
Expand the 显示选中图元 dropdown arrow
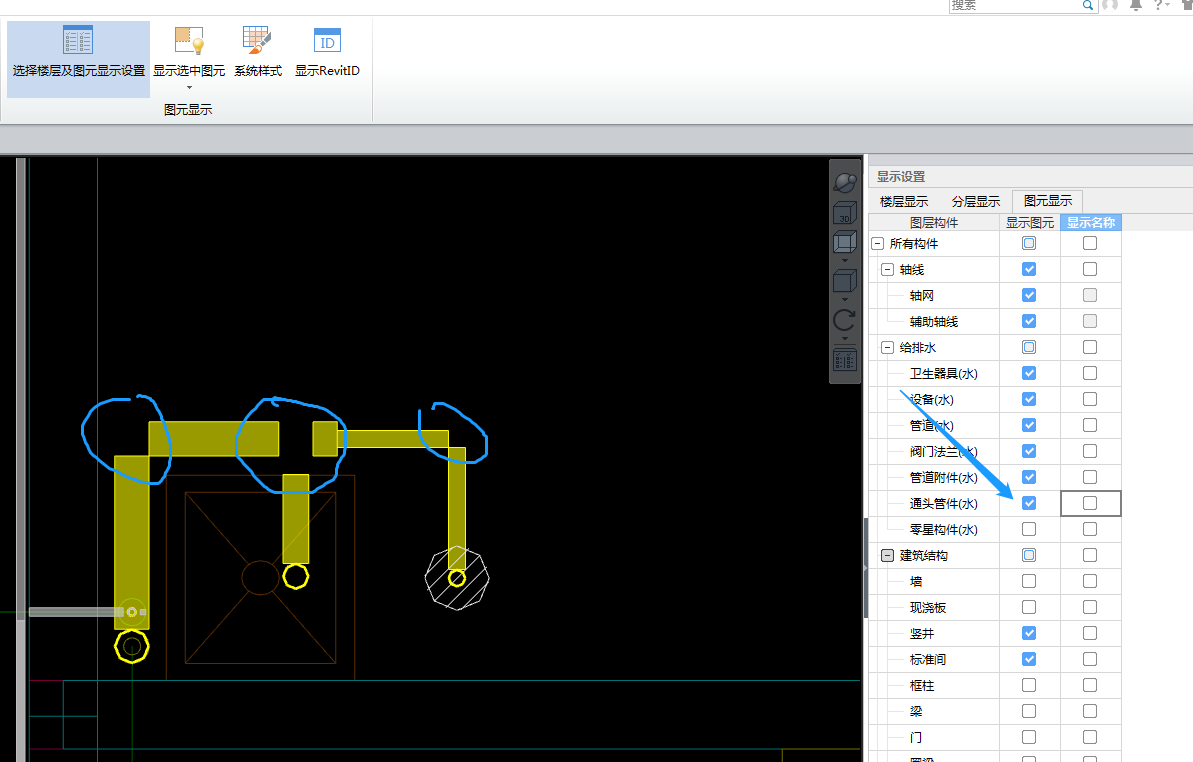point(189,87)
